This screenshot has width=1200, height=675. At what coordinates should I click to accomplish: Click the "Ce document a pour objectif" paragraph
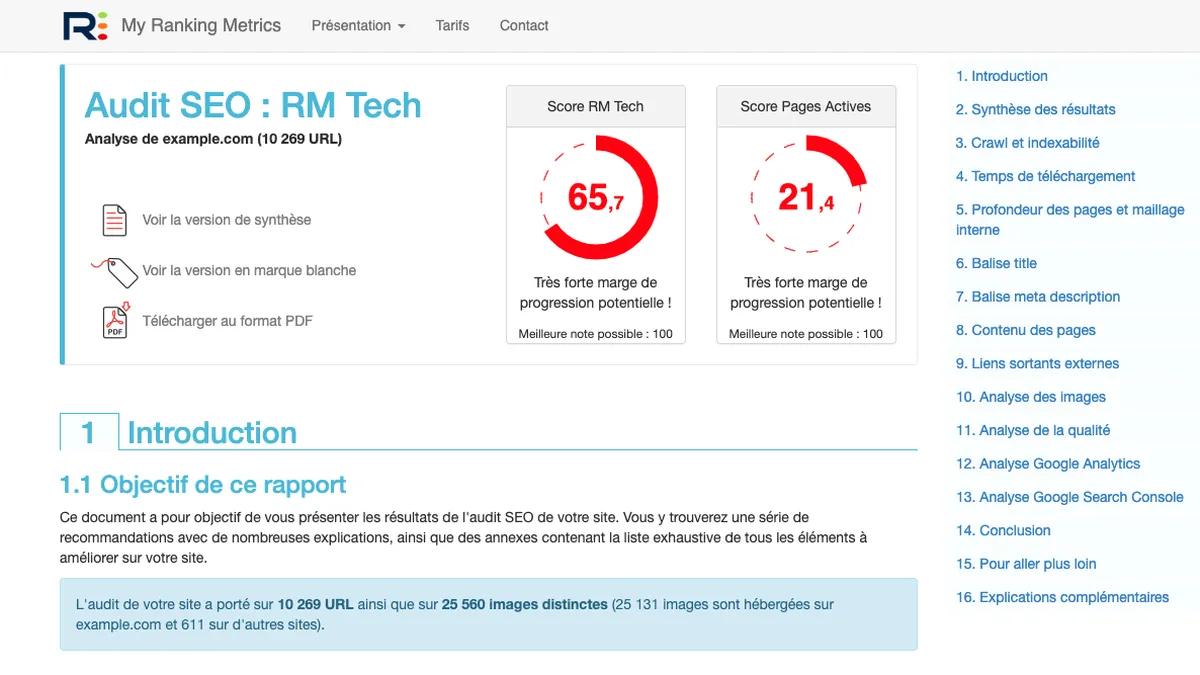(463, 538)
